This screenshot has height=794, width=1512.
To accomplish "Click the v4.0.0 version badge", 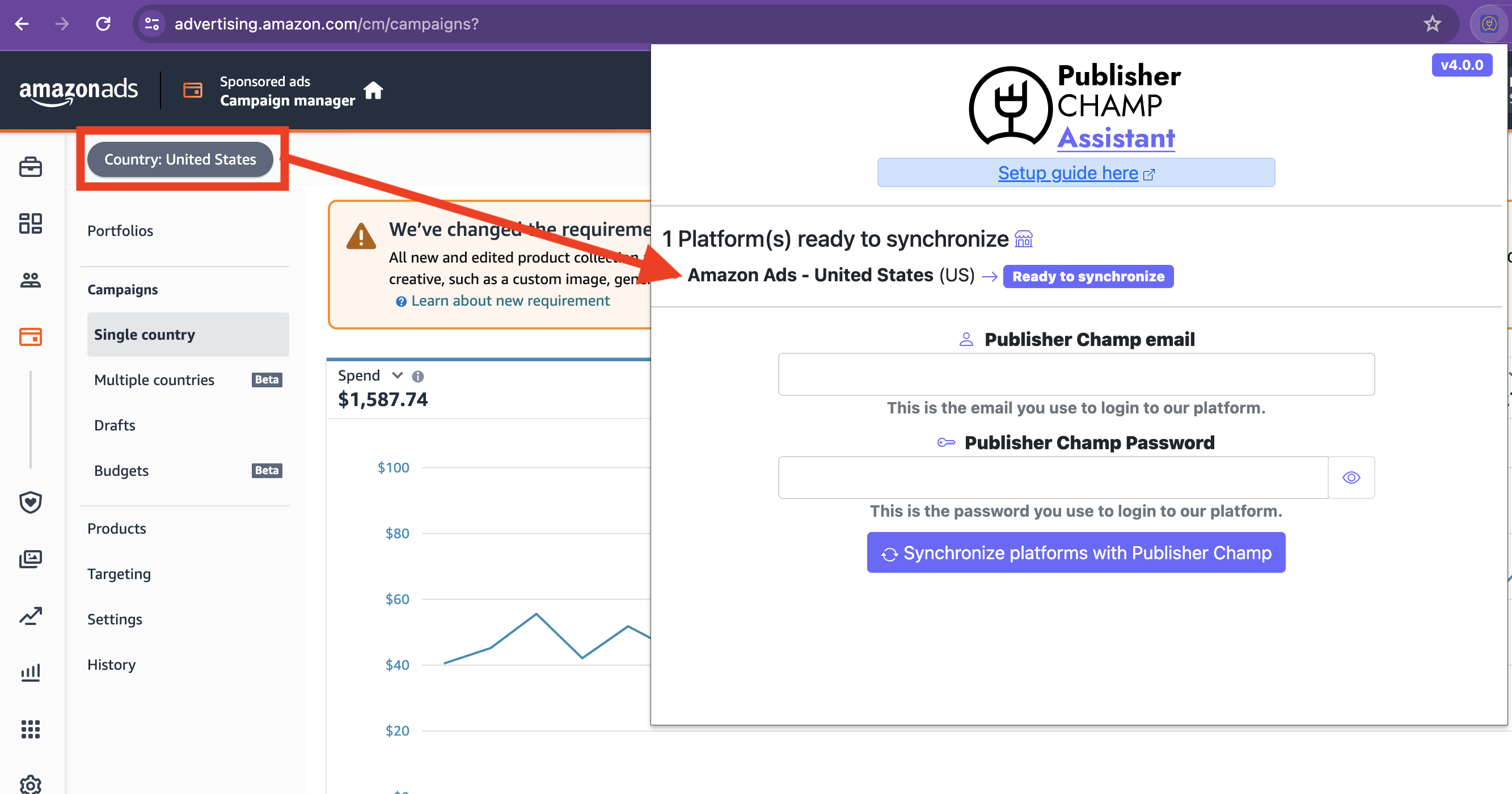I will coord(1462,65).
